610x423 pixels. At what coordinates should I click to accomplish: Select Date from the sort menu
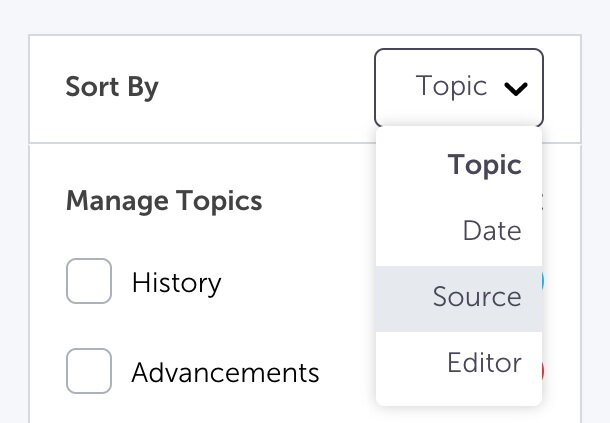click(491, 231)
